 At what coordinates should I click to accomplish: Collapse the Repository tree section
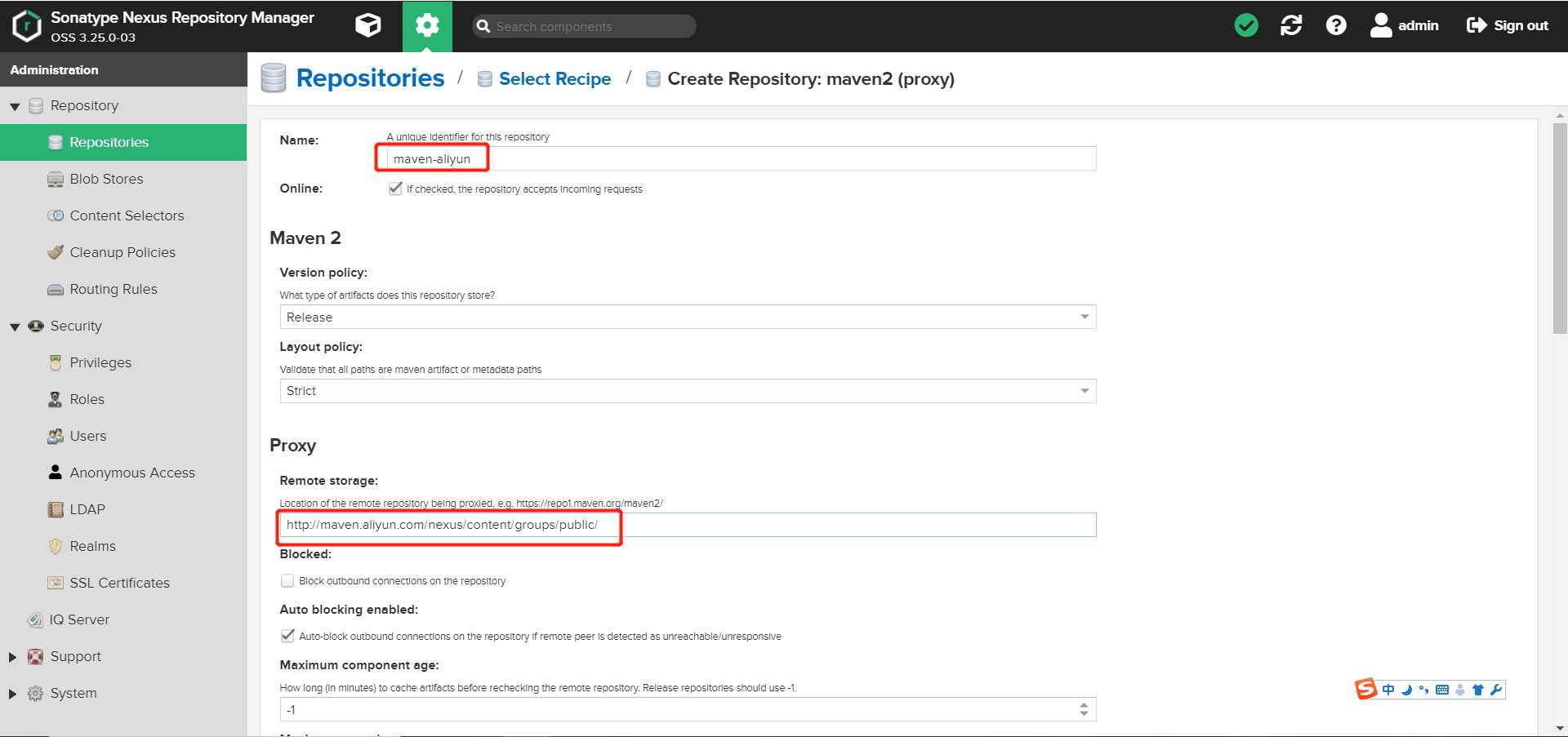pos(15,106)
